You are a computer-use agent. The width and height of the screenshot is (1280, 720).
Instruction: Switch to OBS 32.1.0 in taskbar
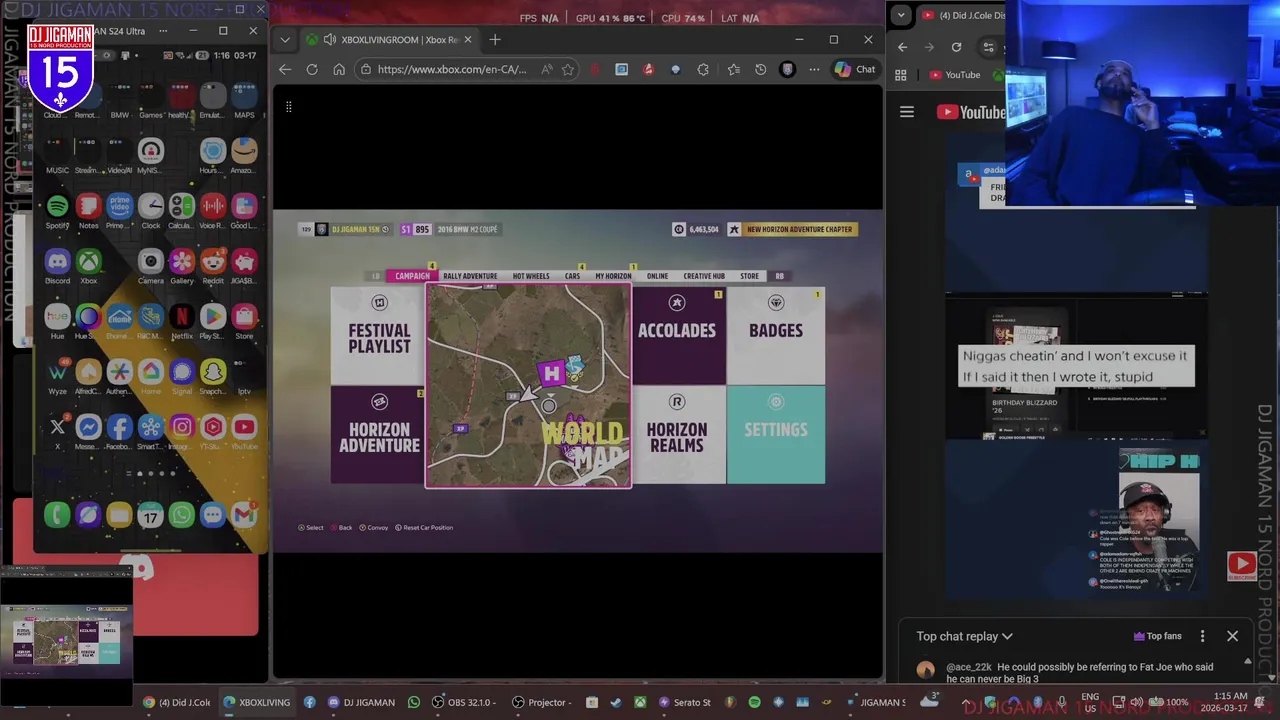(x=465, y=702)
